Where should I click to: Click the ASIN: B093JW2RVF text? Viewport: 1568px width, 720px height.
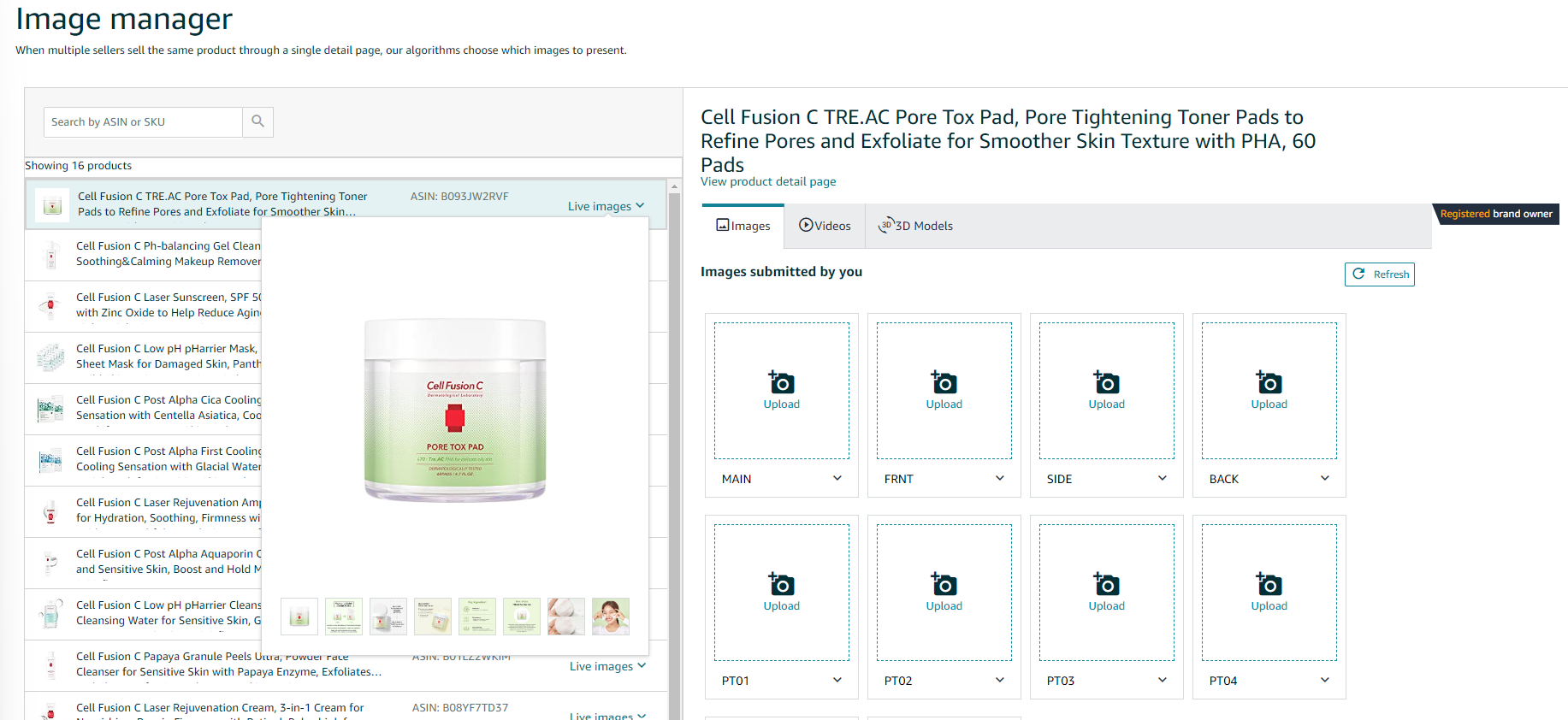459,197
